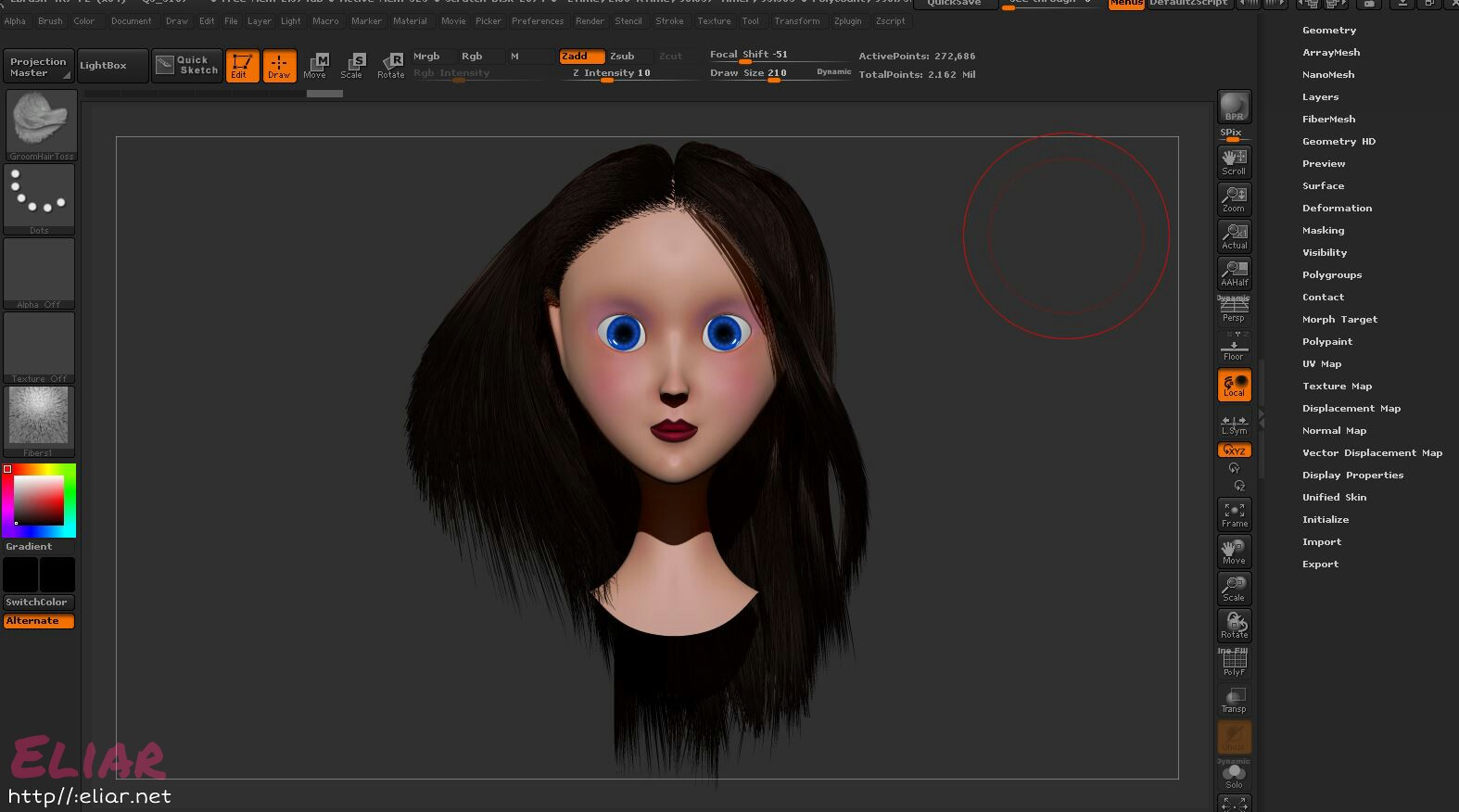Choose the Draw mode button
This screenshot has height=812, width=1459.
pos(279,65)
